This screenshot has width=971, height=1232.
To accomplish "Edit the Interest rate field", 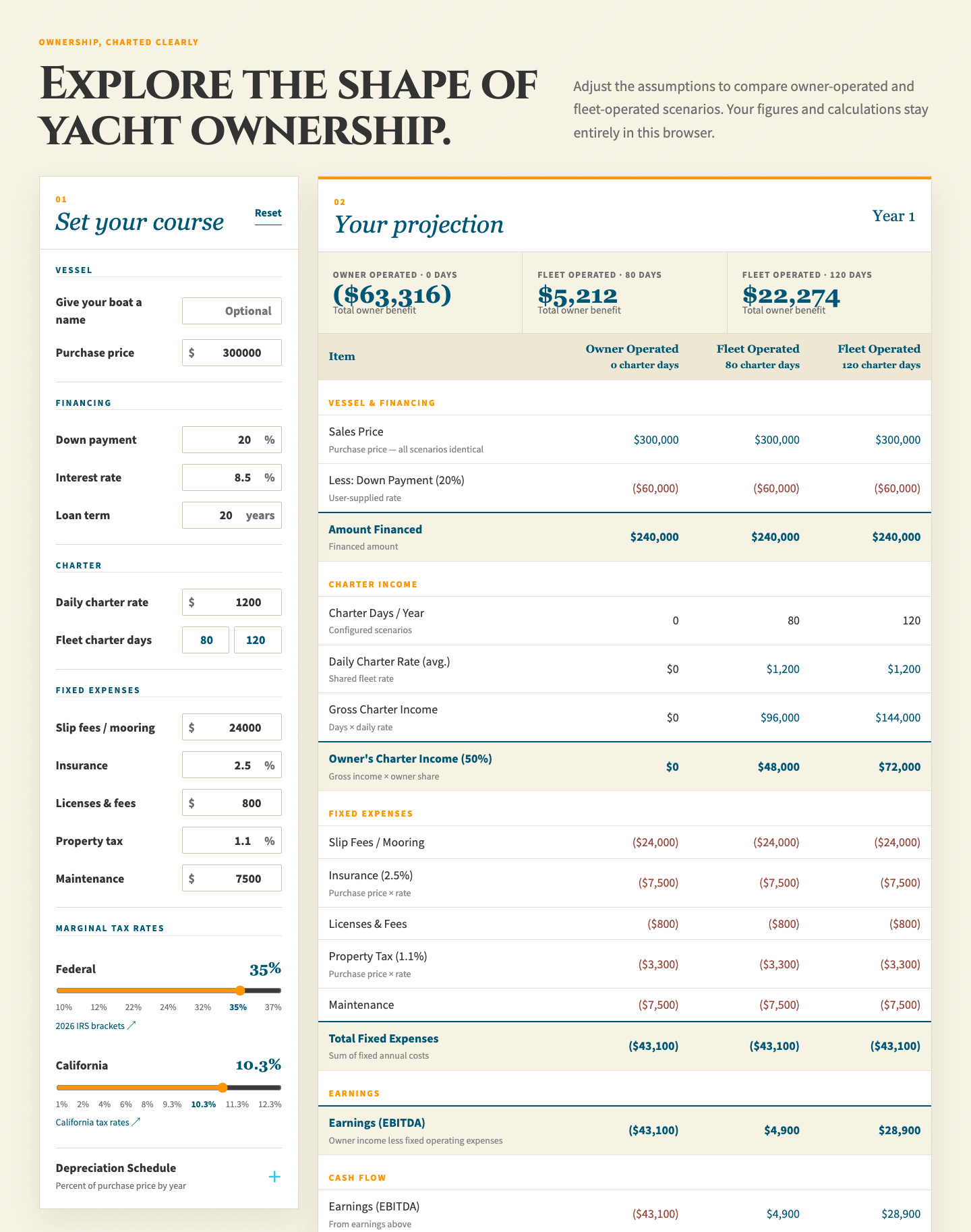I will click(232, 477).
